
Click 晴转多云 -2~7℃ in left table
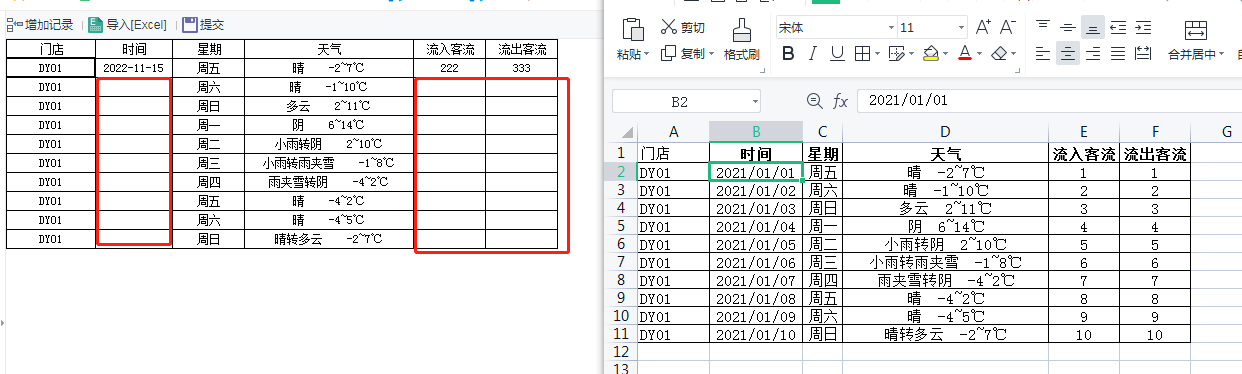click(329, 239)
